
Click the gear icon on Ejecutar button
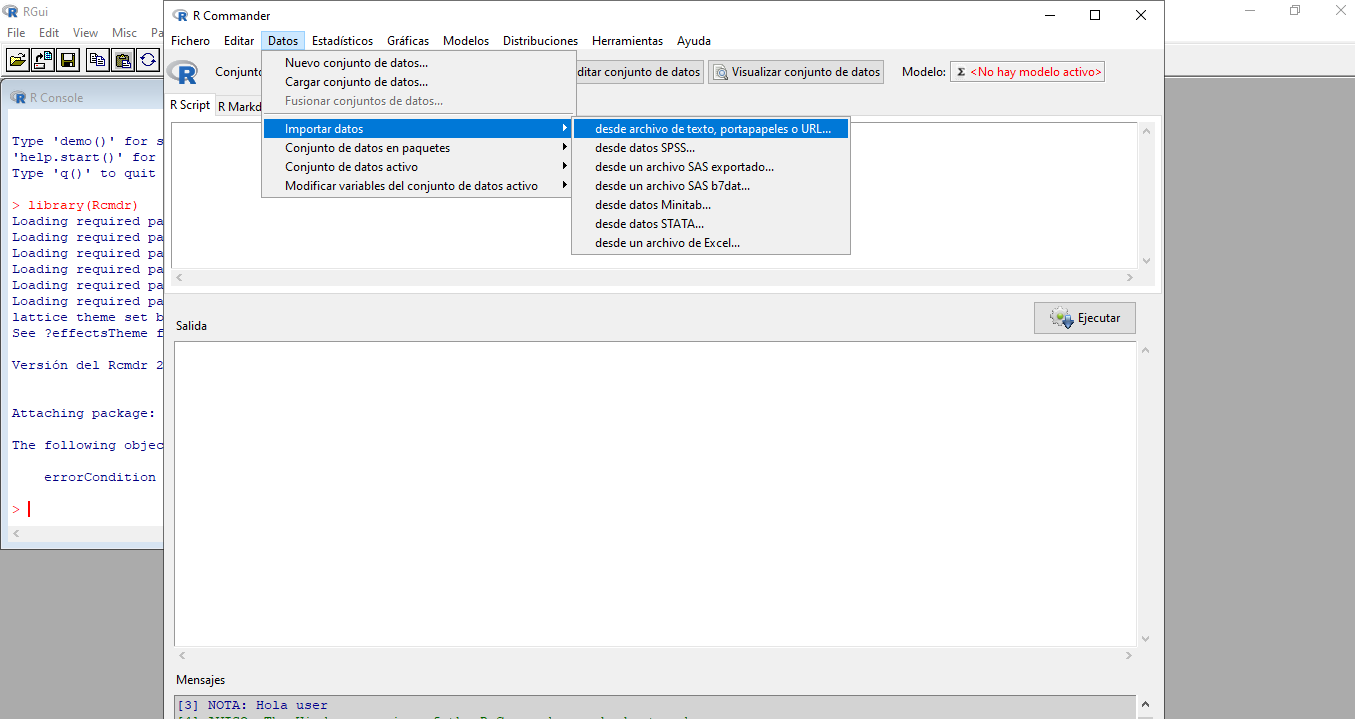click(1060, 318)
